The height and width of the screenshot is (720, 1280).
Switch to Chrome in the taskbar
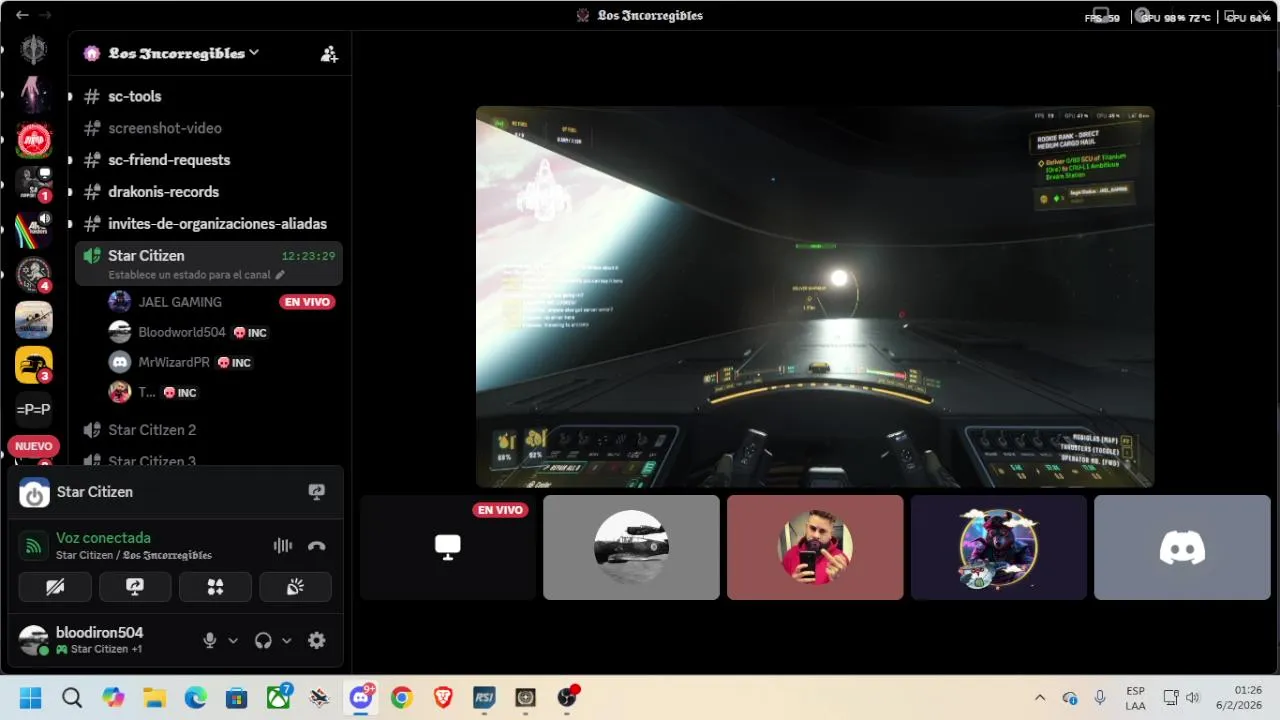402,698
